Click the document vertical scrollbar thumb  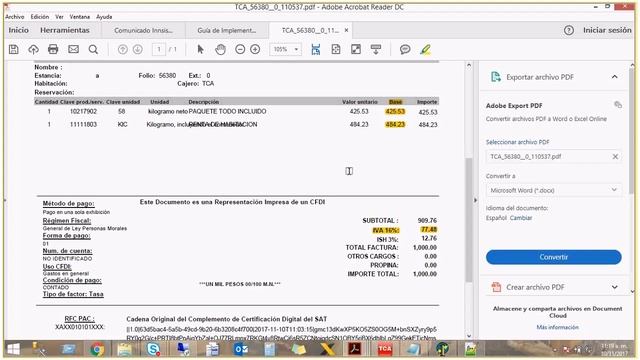click(469, 220)
